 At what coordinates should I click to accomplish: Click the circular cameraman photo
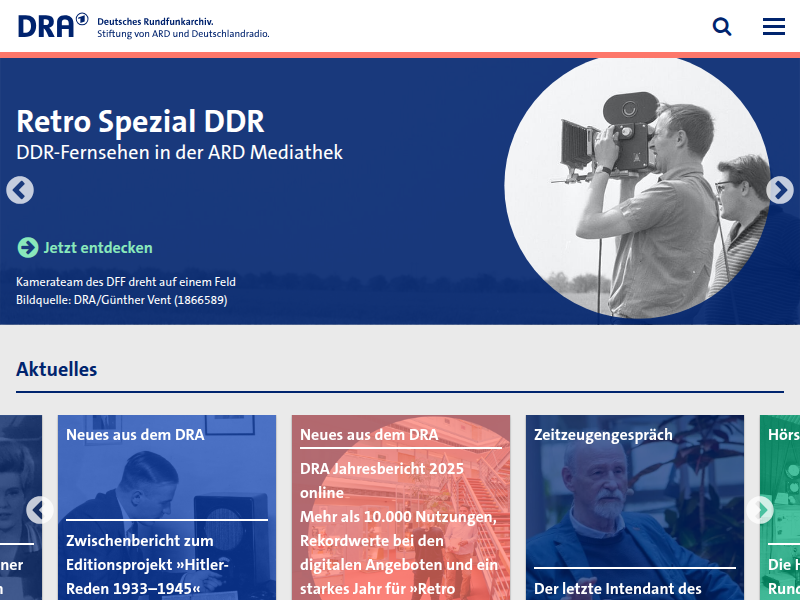[x=637, y=188]
